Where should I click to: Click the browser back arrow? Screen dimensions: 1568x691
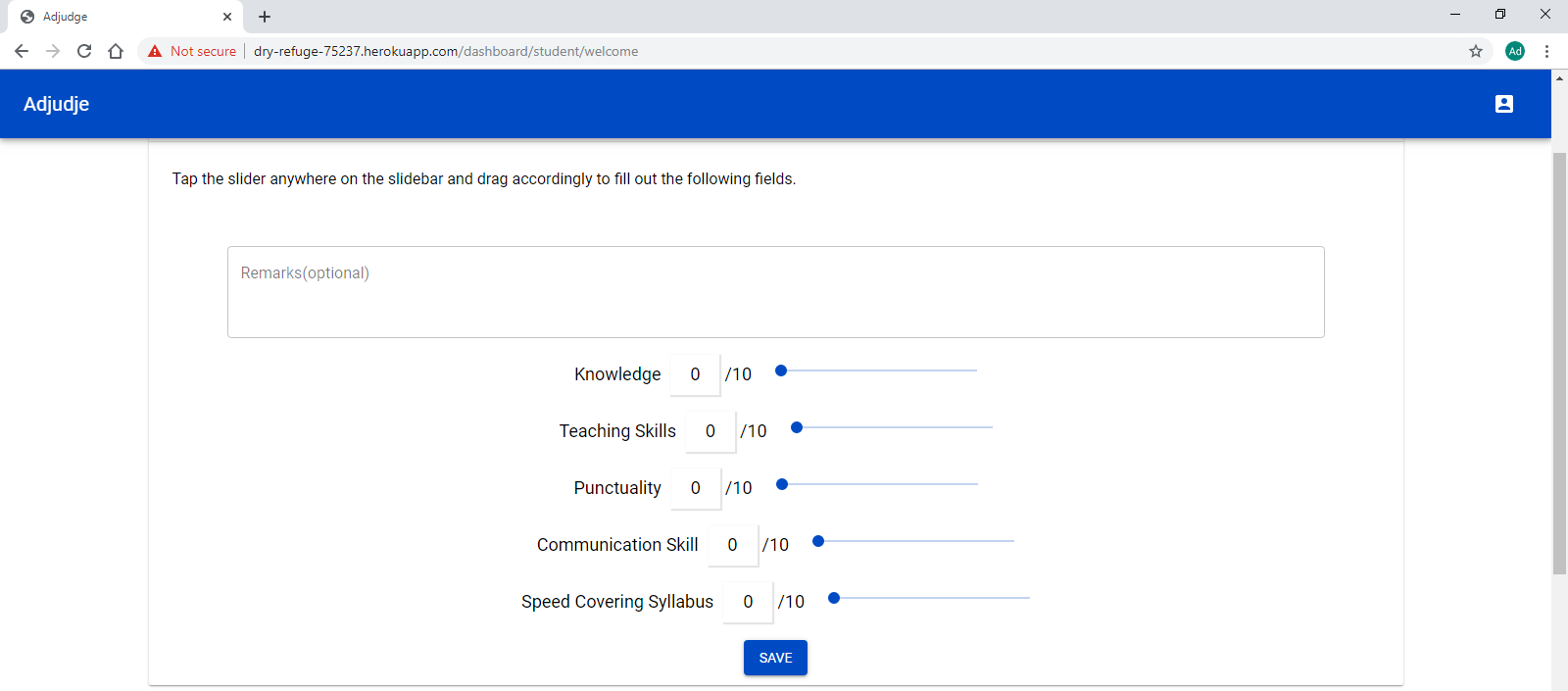point(22,51)
